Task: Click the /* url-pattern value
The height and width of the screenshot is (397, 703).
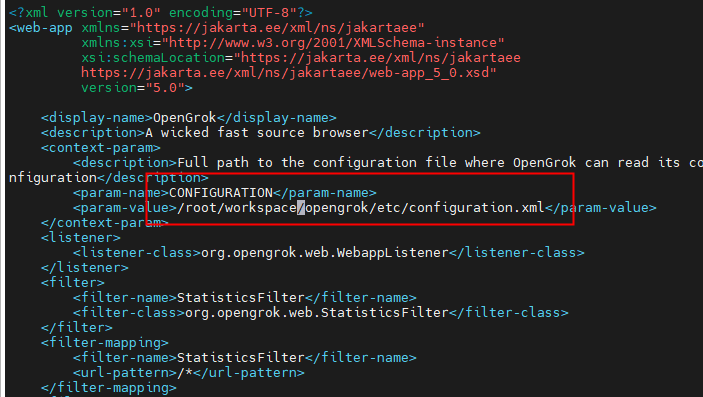Action: click(185, 372)
